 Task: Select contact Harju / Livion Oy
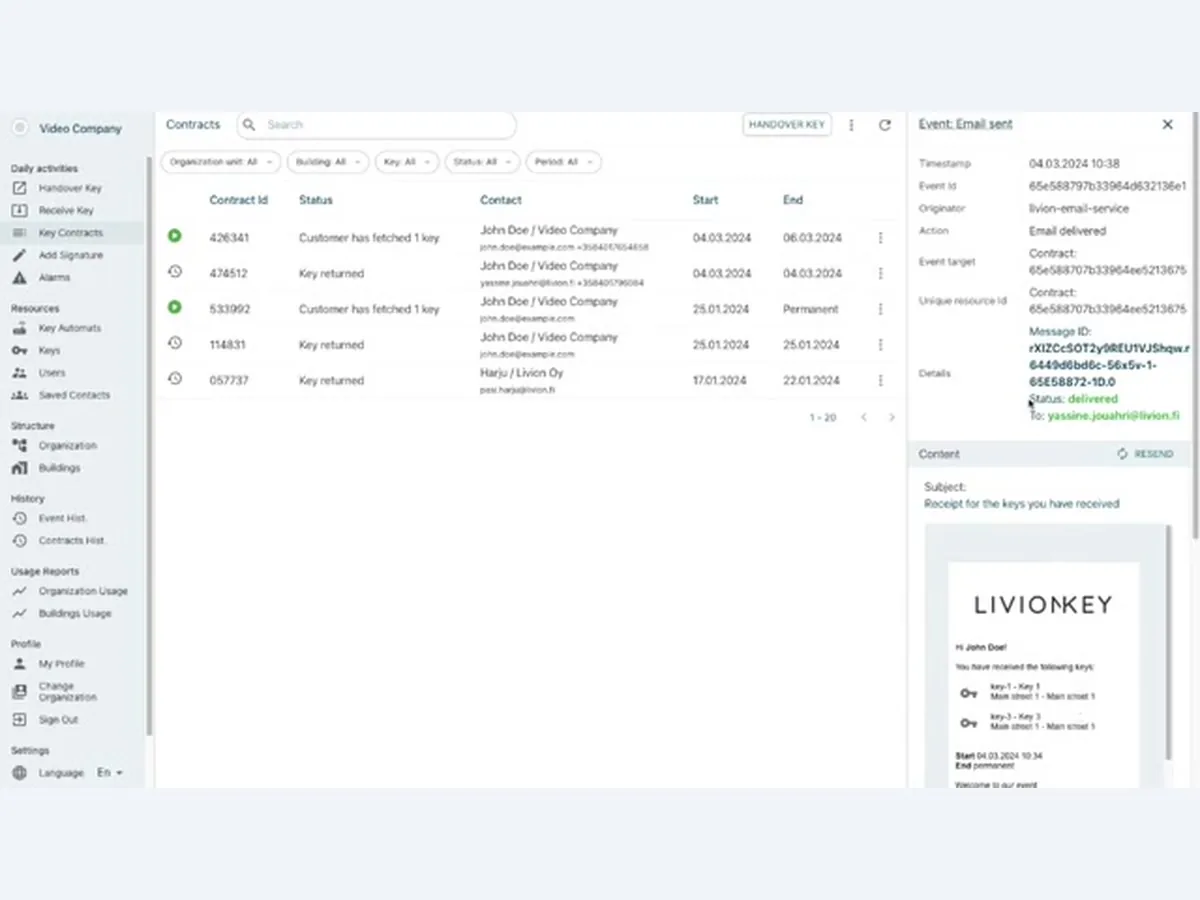(x=521, y=373)
